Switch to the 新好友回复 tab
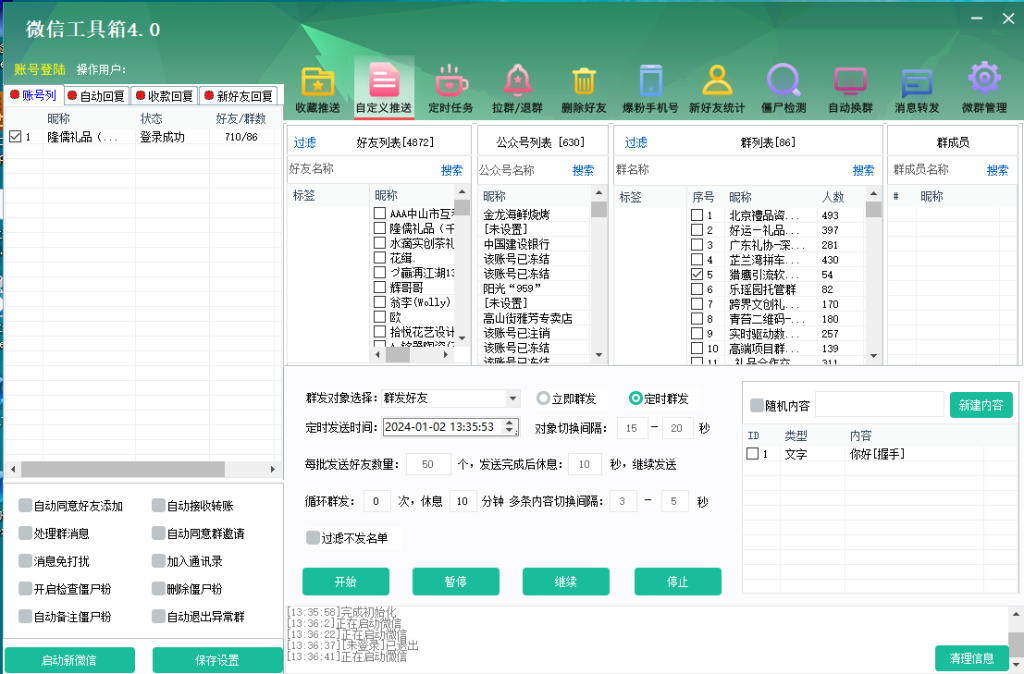The width and height of the screenshot is (1024, 674). (238, 96)
